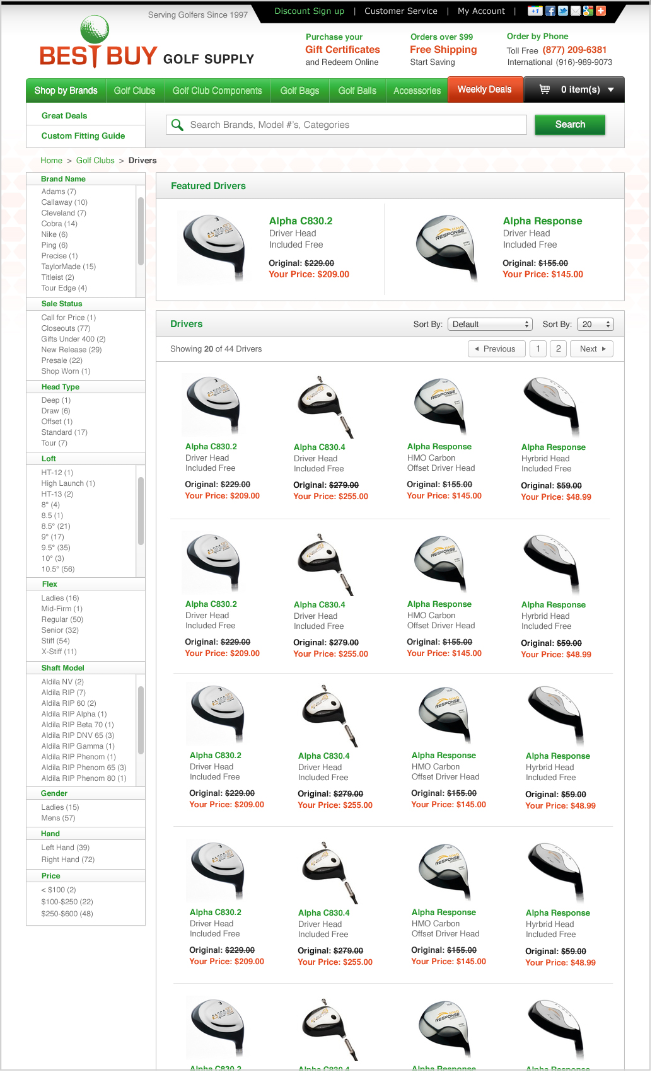Screen dimensions: 651x1071
Task: Filter by shaft Aldila NV (2)
Action: click(x=62, y=682)
